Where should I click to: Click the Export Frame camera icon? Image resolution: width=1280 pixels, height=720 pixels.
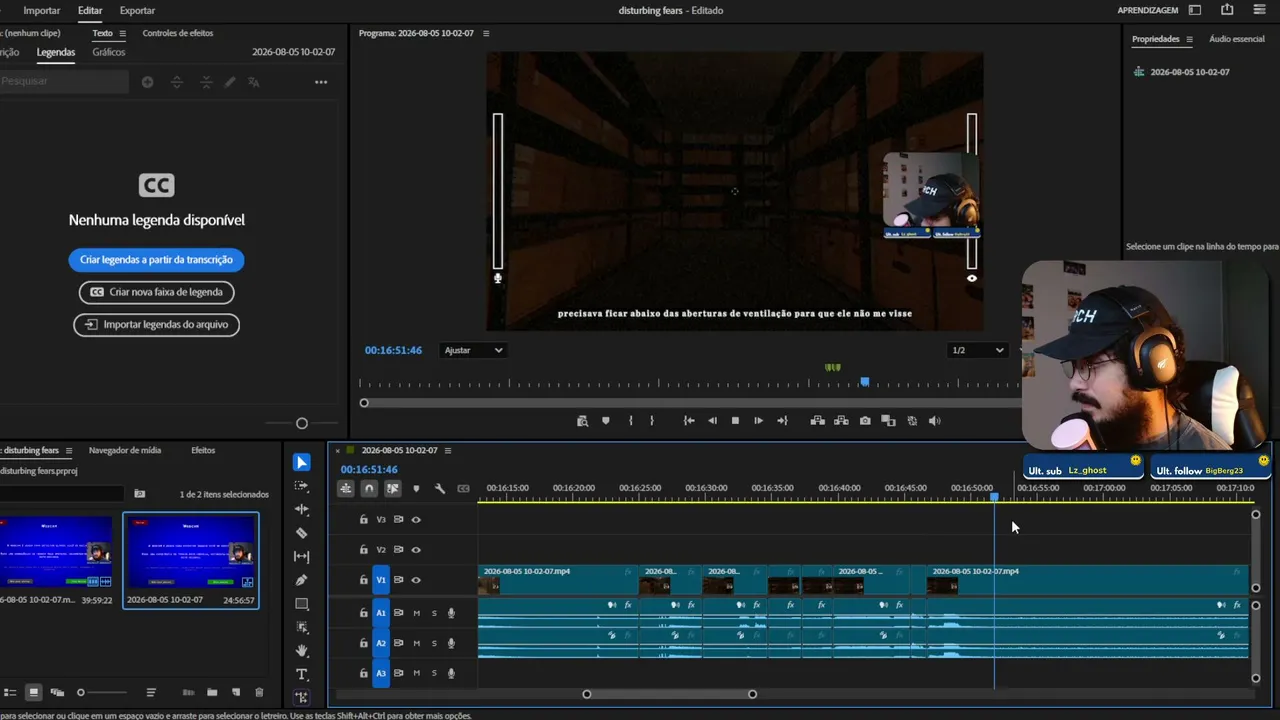coord(865,421)
